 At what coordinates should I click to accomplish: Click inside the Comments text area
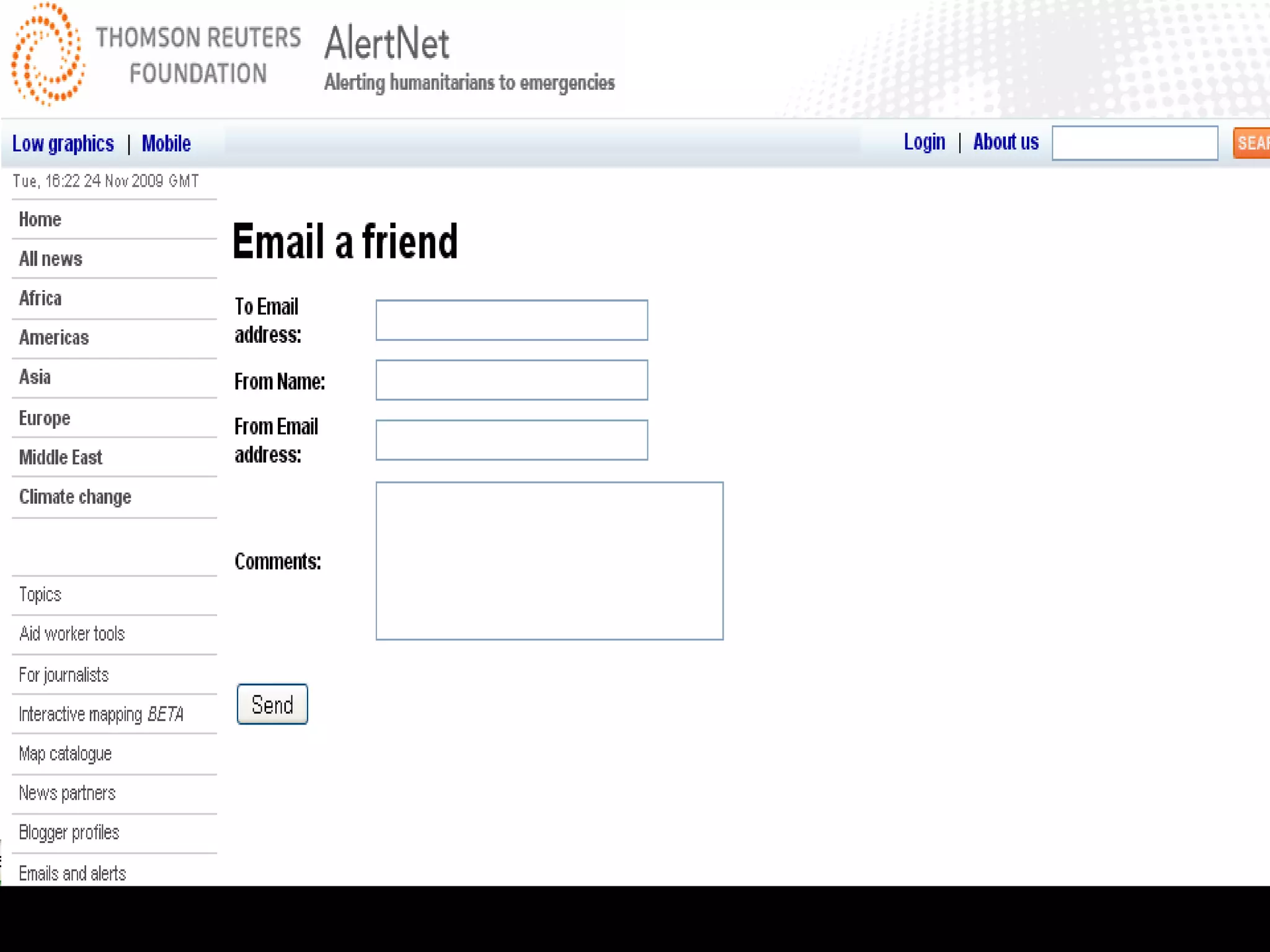pyautogui.click(x=549, y=561)
